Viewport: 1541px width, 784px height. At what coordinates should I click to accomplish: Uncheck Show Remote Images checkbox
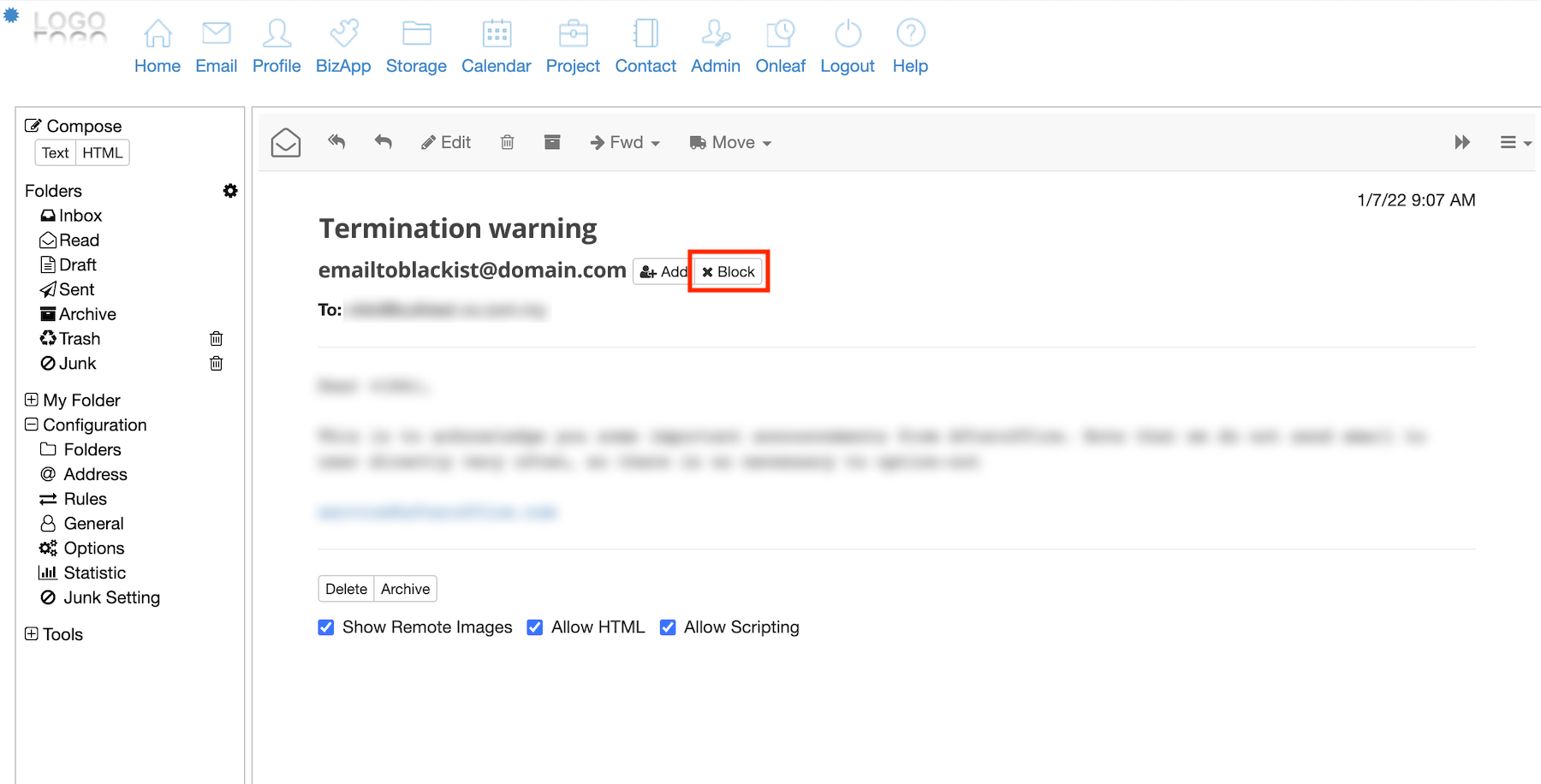[x=326, y=627]
